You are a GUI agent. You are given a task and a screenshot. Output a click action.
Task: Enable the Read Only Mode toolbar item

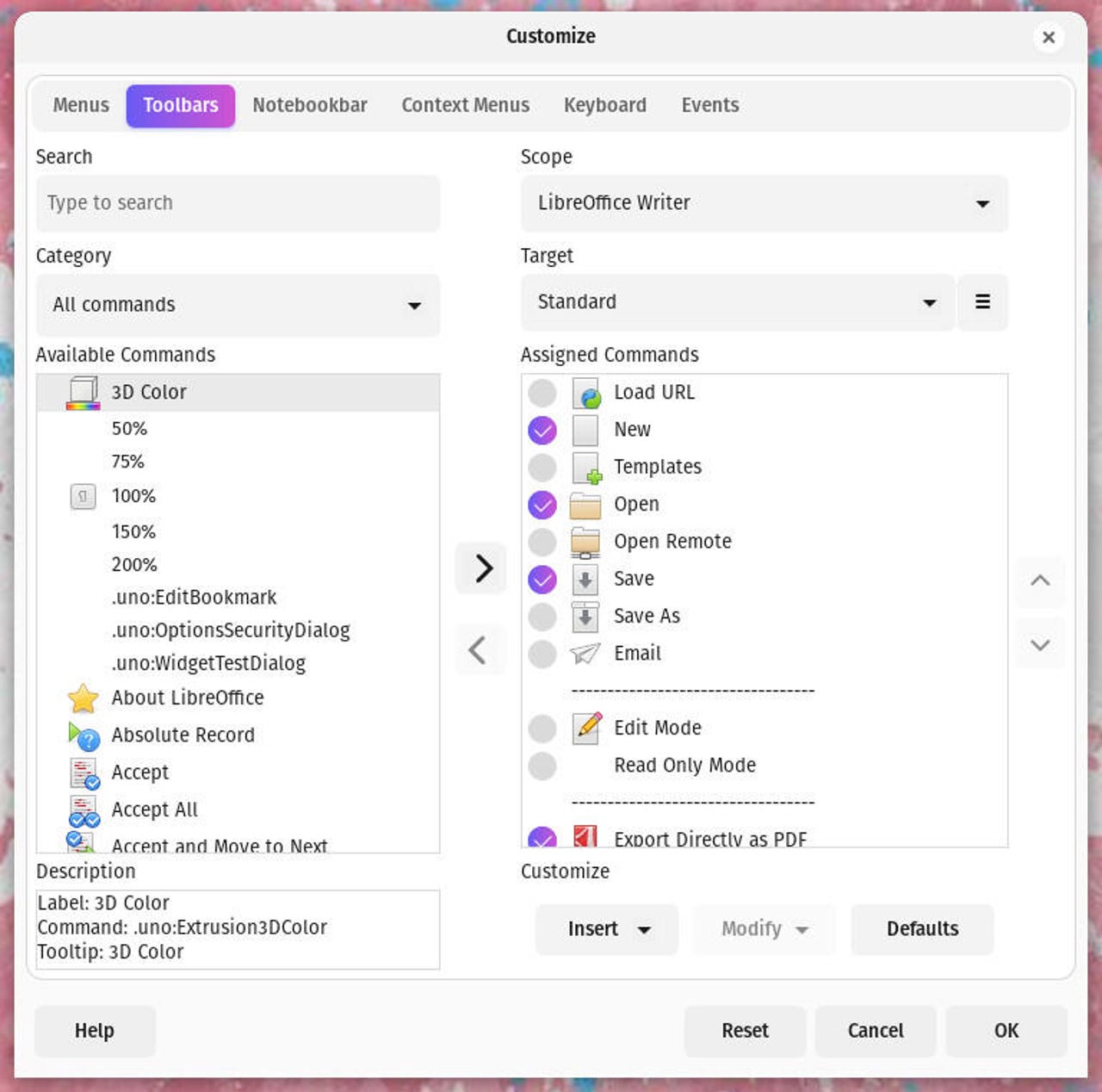[542, 766]
